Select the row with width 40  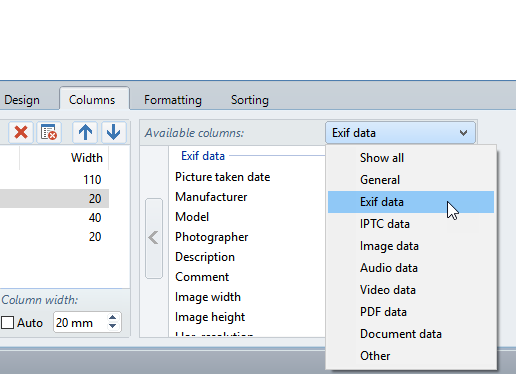(54, 218)
